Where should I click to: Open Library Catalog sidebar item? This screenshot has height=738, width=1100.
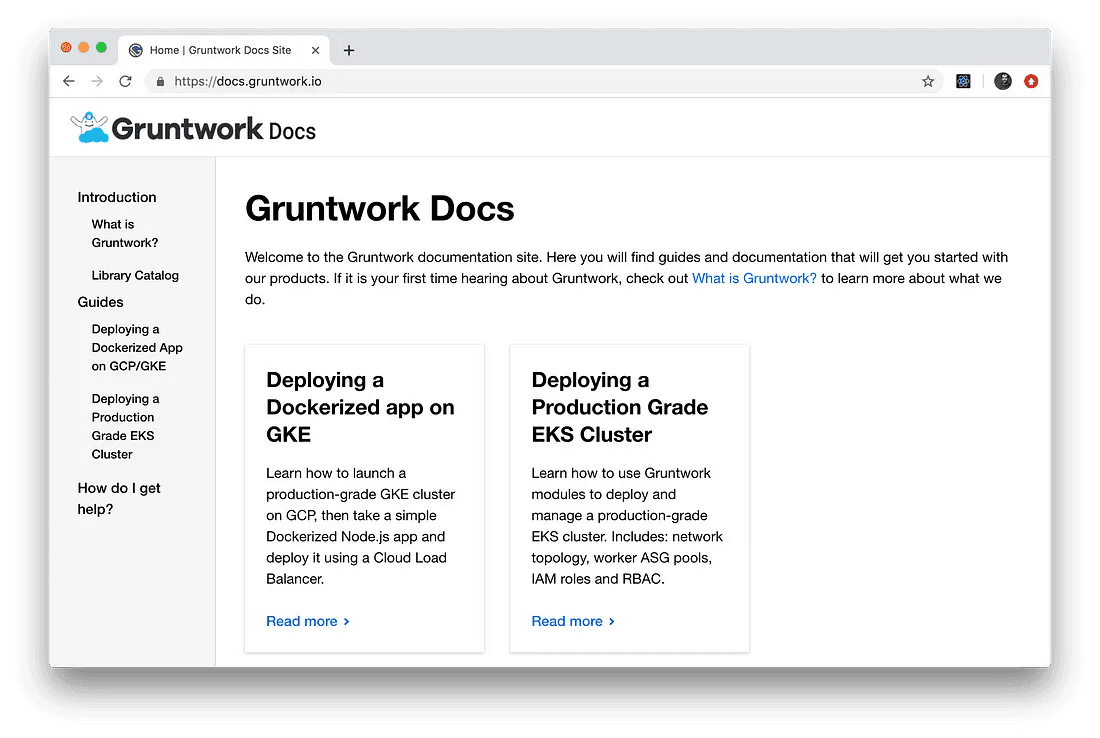tap(135, 275)
